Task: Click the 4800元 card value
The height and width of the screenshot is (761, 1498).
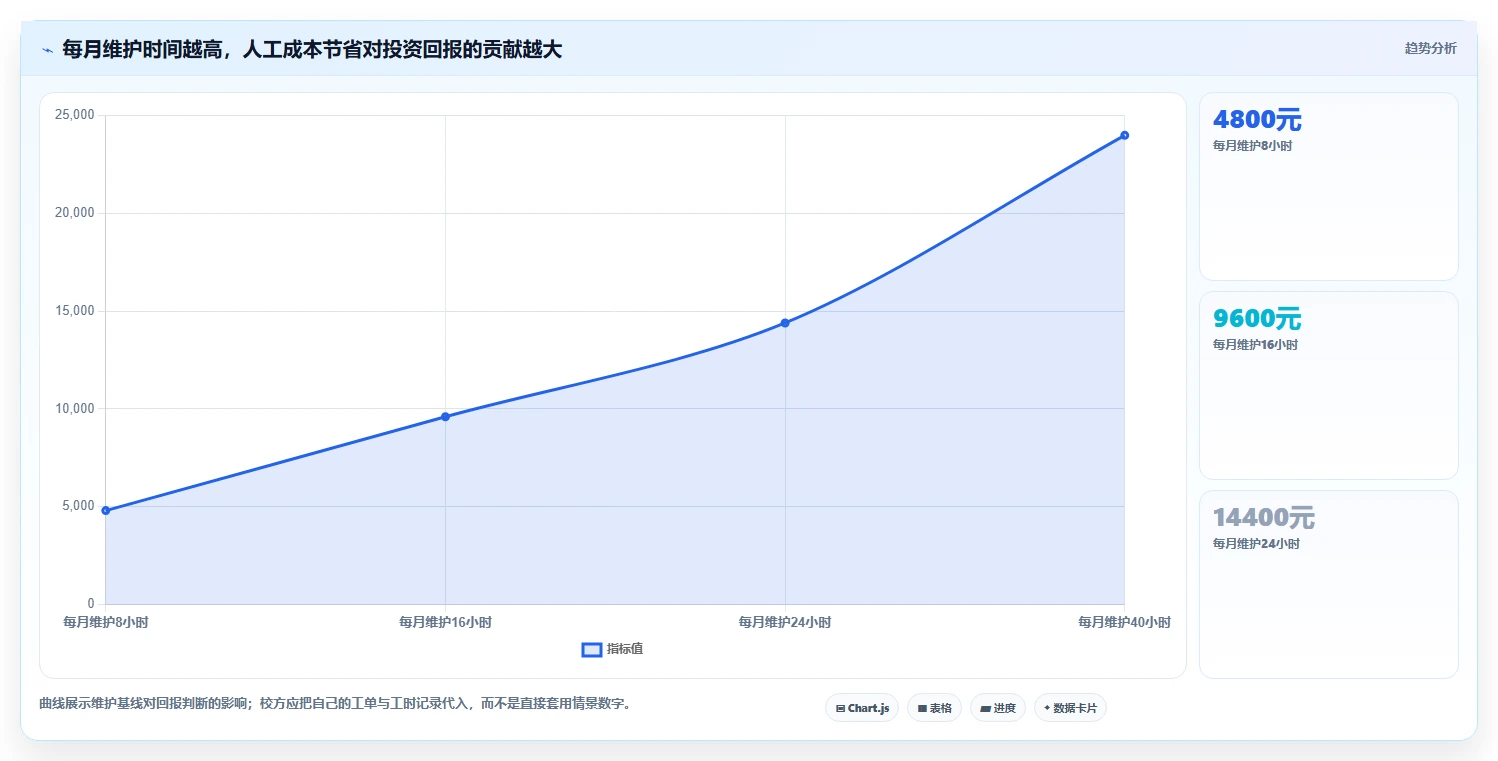Action: [x=1257, y=120]
